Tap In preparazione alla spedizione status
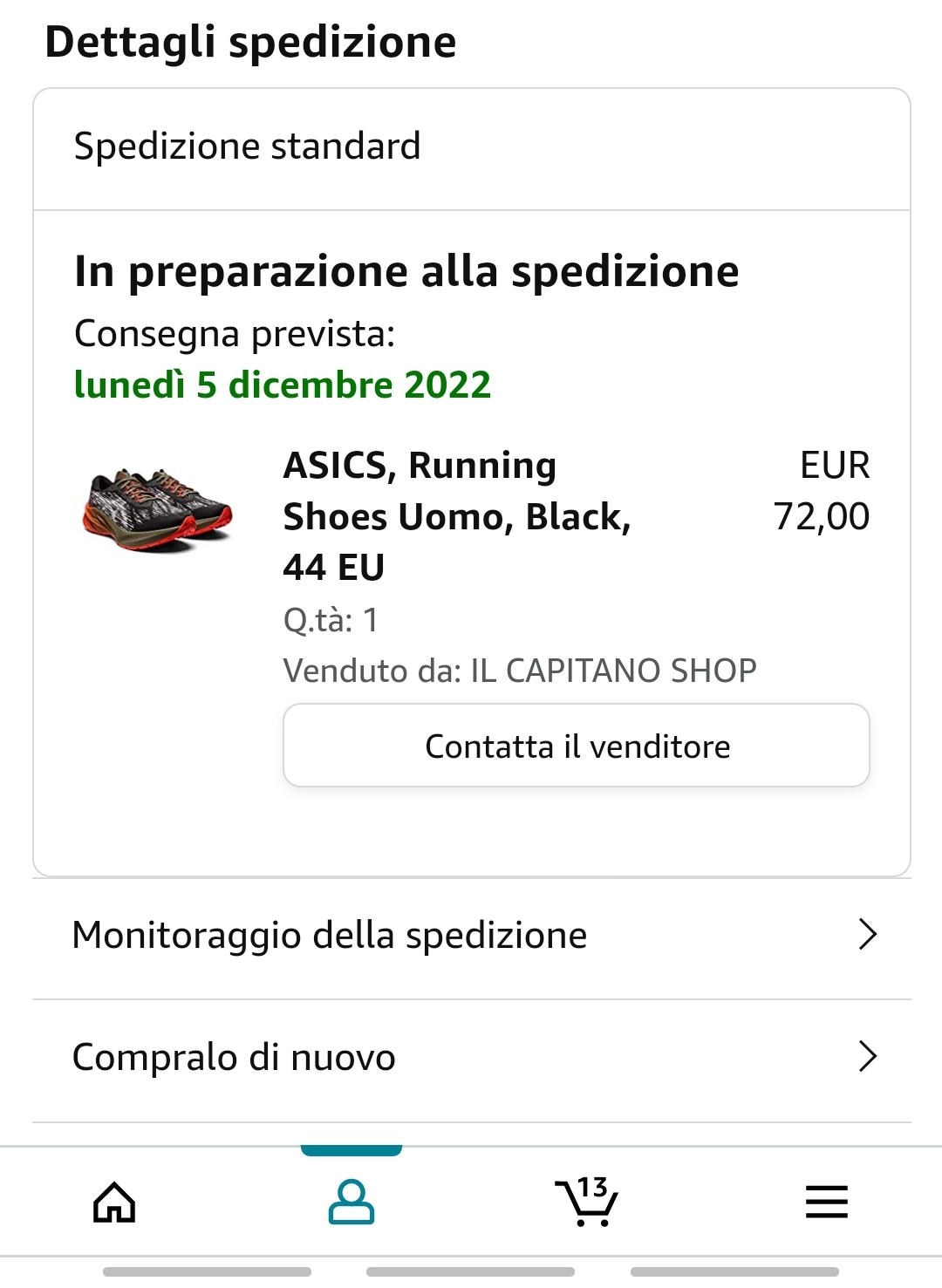 click(406, 271)
